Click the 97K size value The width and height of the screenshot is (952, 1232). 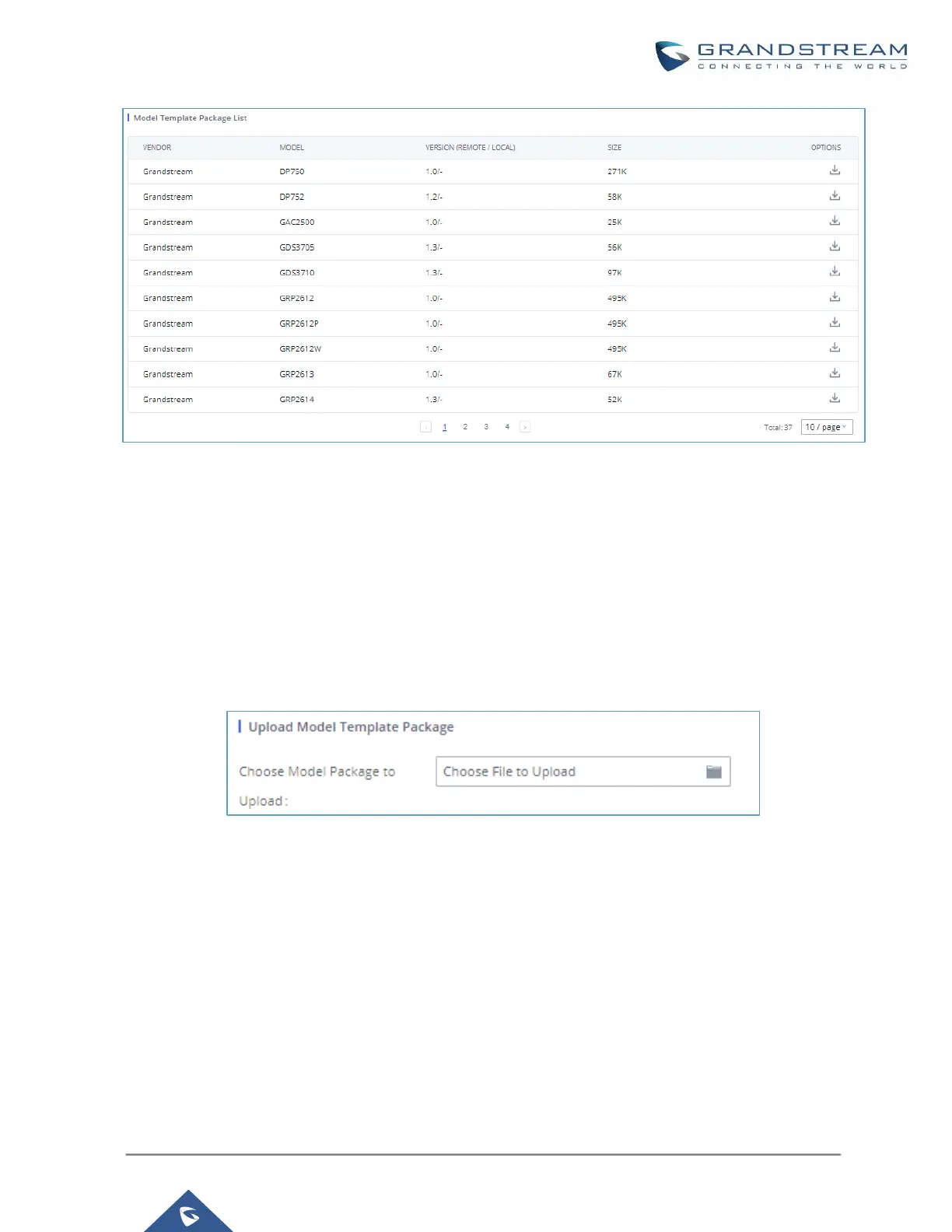click(614, 273)
